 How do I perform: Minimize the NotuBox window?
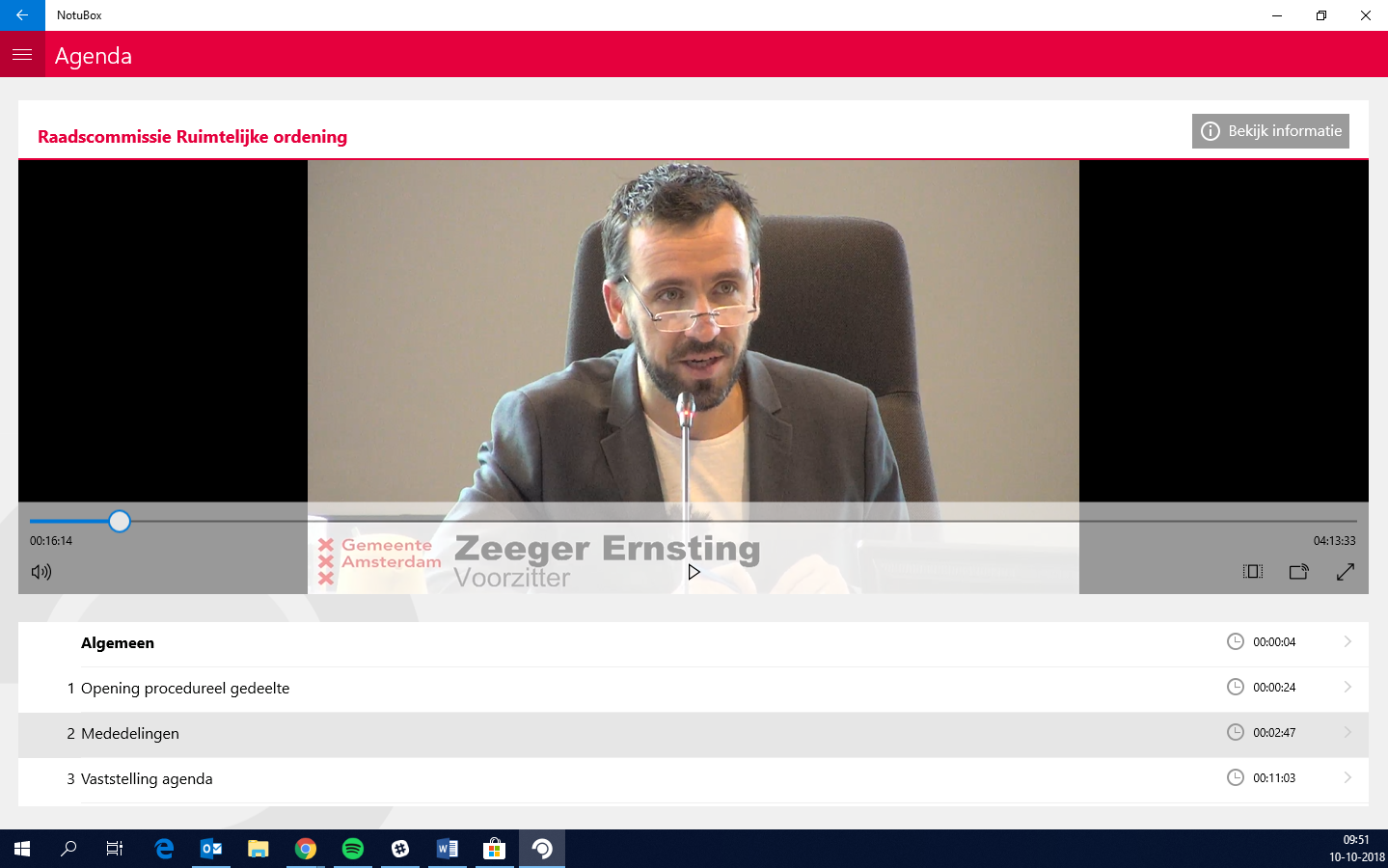pos(1277,15)
